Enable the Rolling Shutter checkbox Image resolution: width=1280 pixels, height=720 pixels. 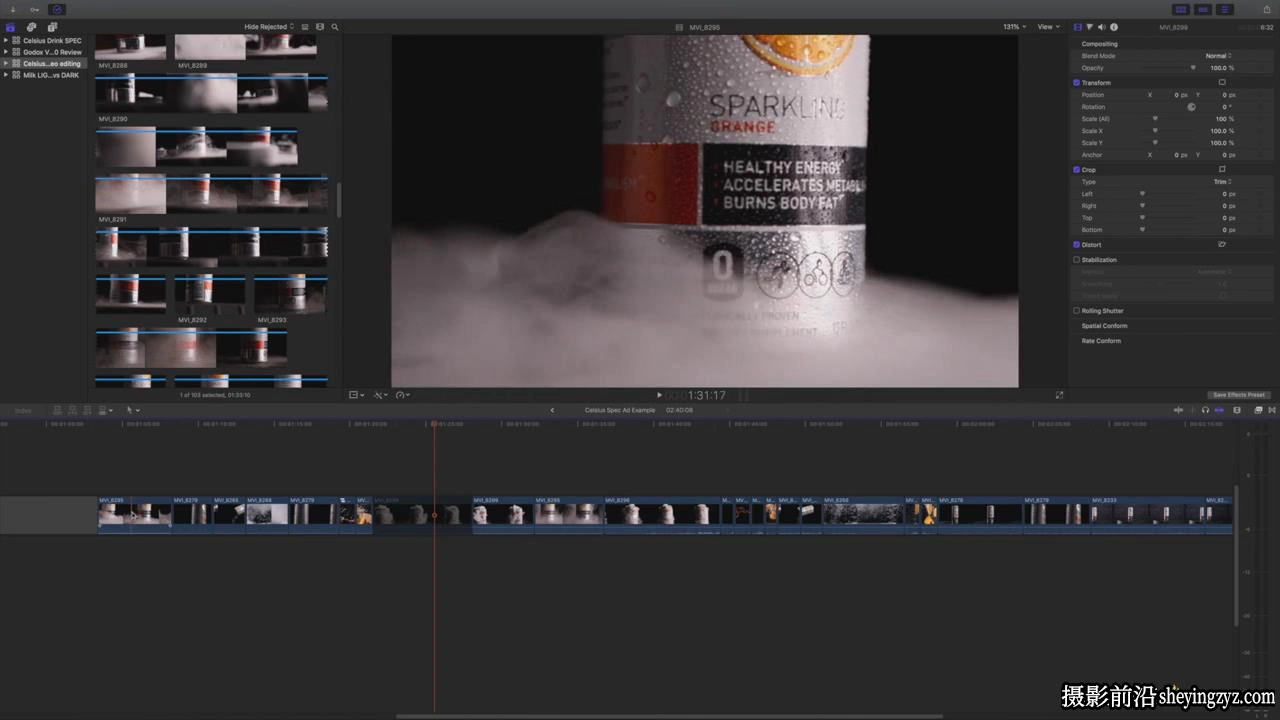(1077, 311)
